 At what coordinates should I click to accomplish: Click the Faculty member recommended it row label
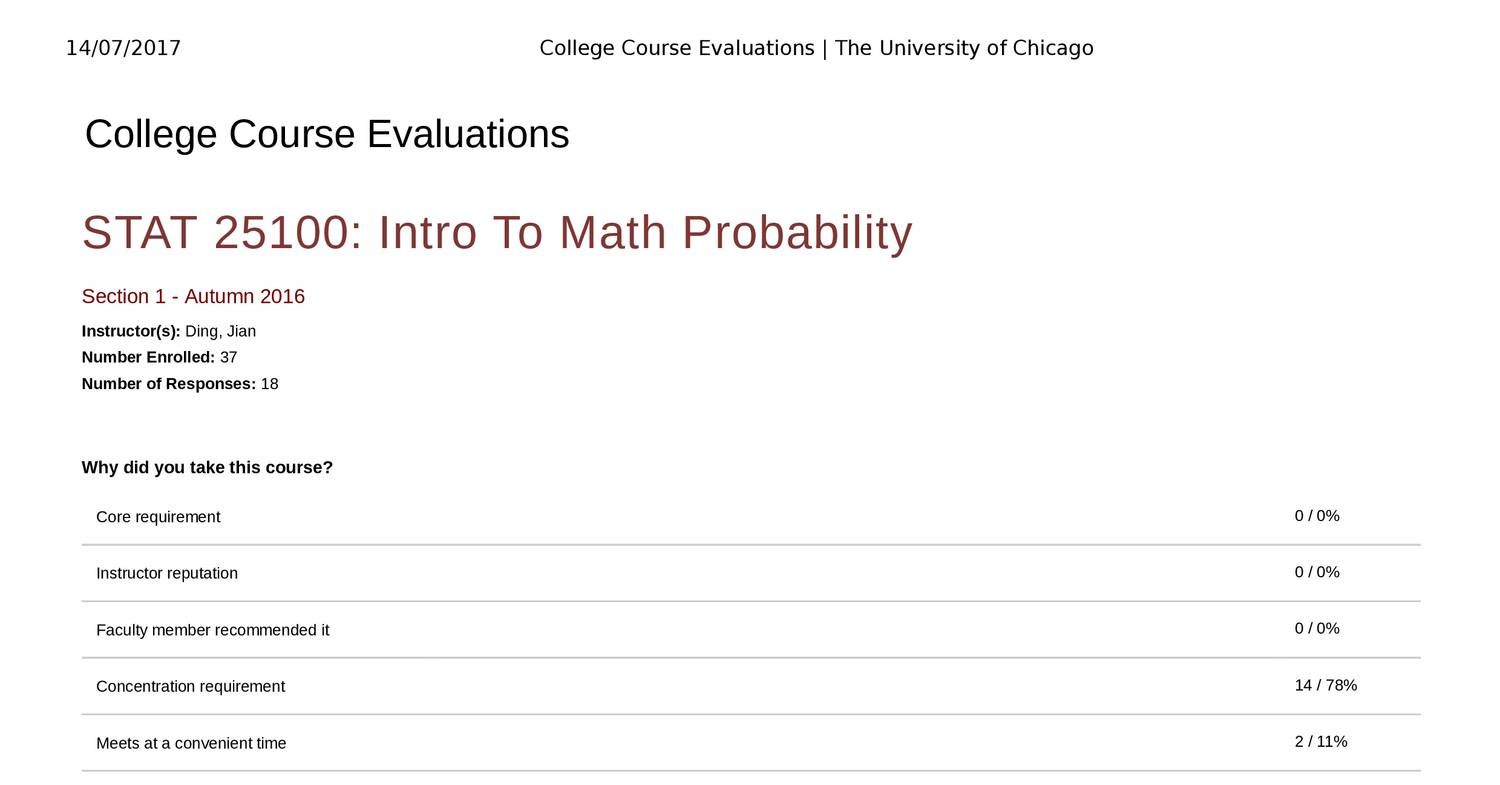click(x=212, y=630)
